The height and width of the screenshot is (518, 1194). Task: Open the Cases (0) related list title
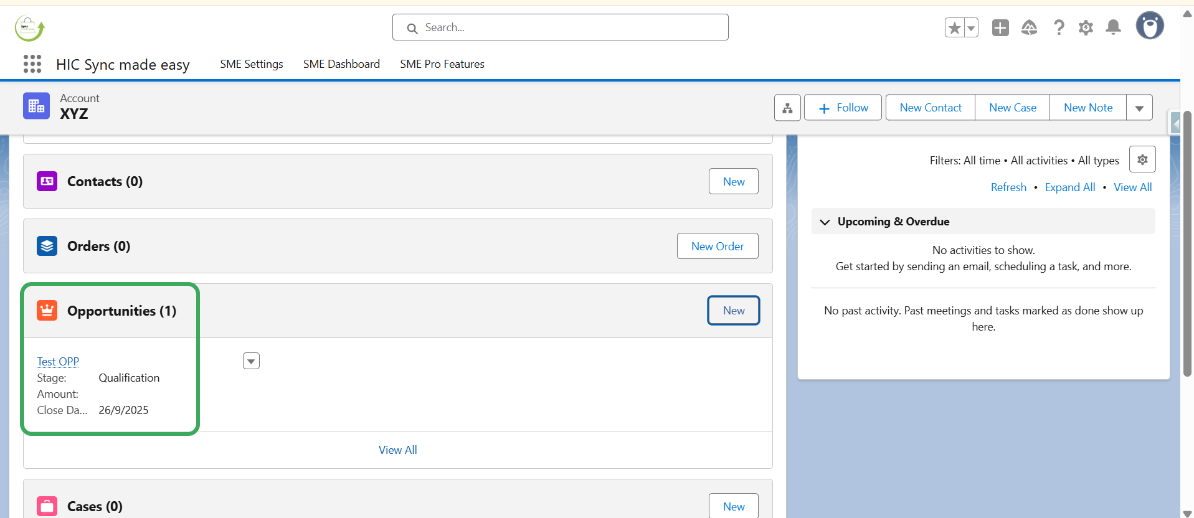point(95,506)
